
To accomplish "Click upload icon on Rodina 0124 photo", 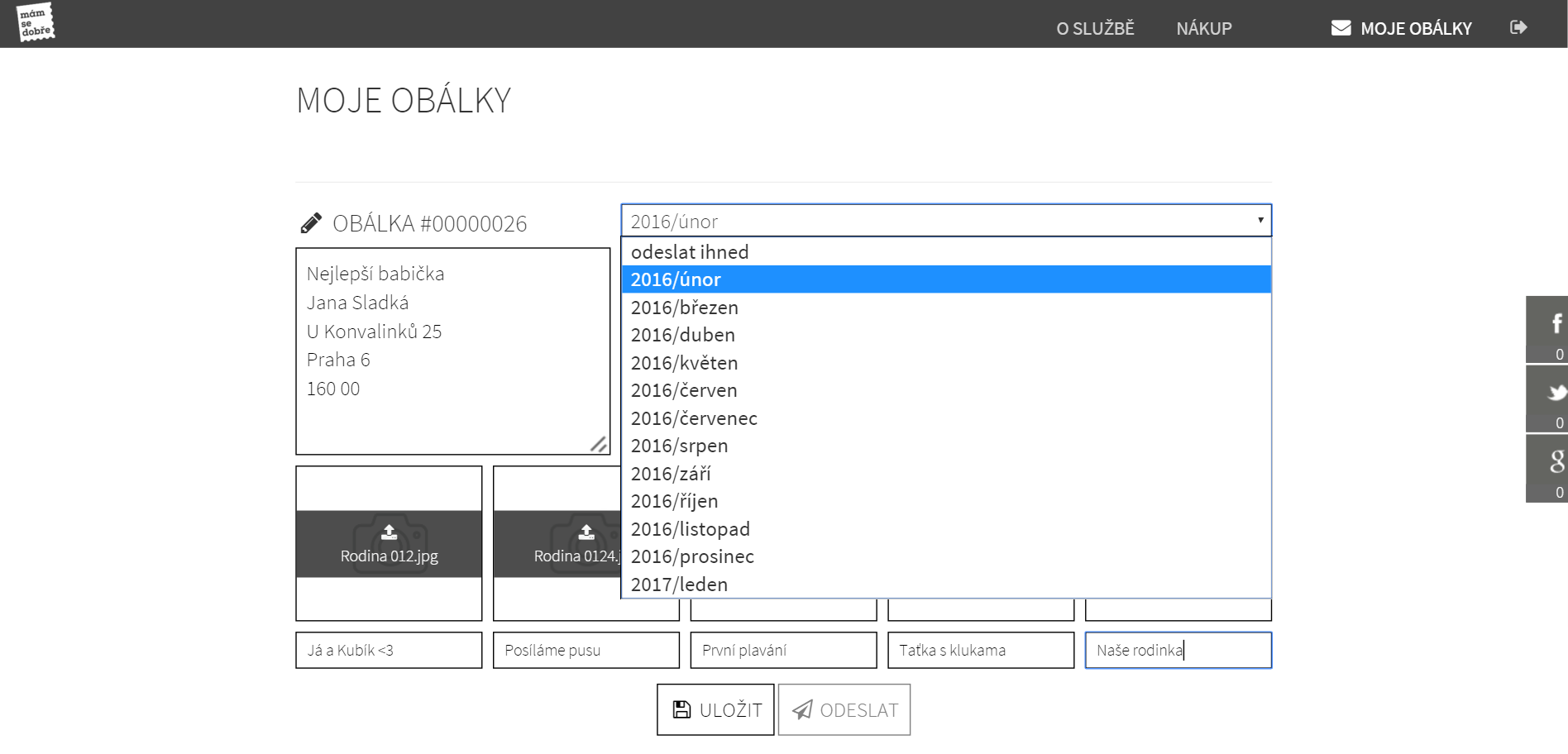I will (x=586, y=532).
